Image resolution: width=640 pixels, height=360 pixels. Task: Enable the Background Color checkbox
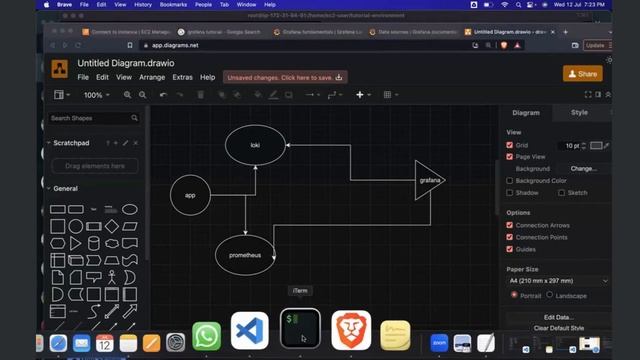[x=509, y=180]
